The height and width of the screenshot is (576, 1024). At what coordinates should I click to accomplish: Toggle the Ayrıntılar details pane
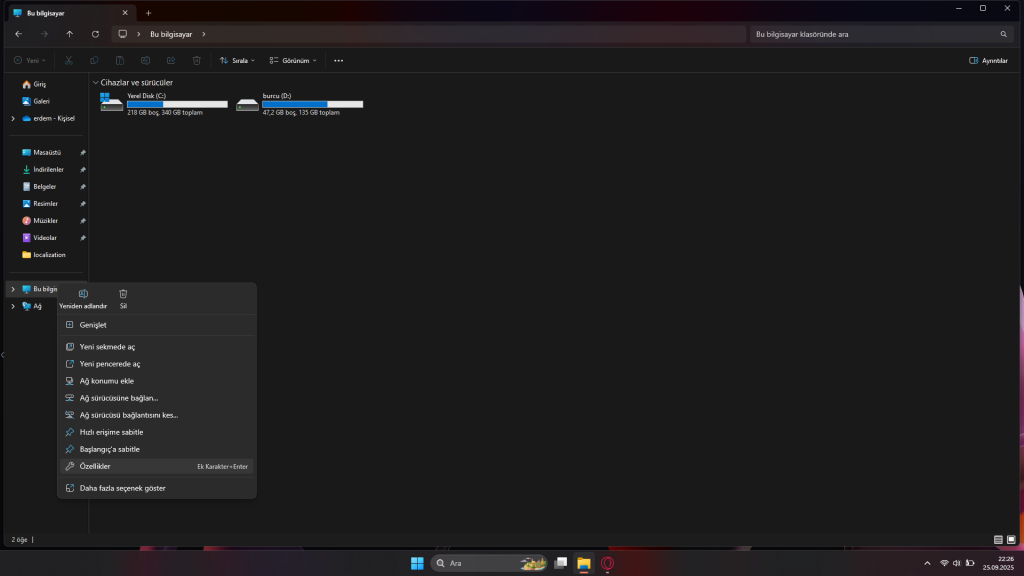[988, 60]
